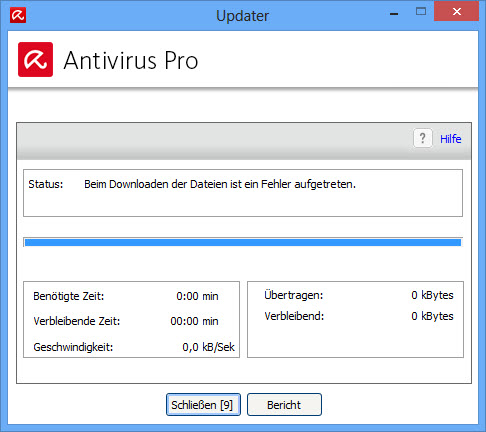Open the Bericht report button

tap(284, 405)
